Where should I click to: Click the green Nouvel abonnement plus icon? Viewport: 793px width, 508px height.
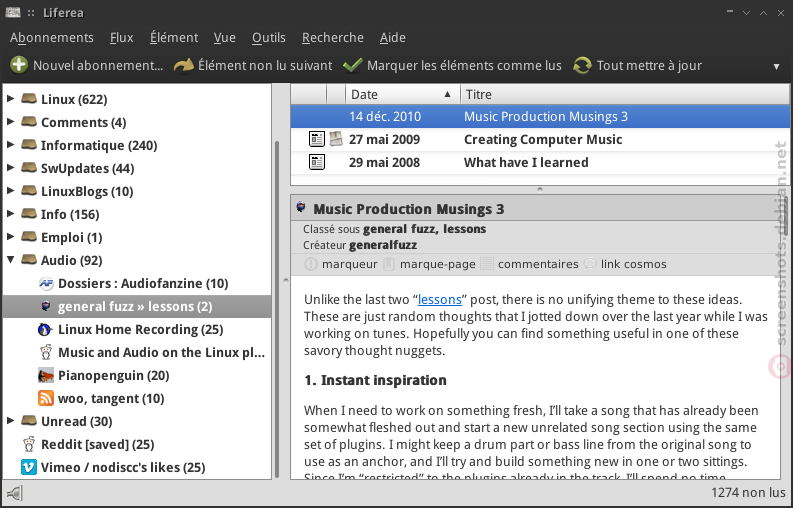[19, 65]
